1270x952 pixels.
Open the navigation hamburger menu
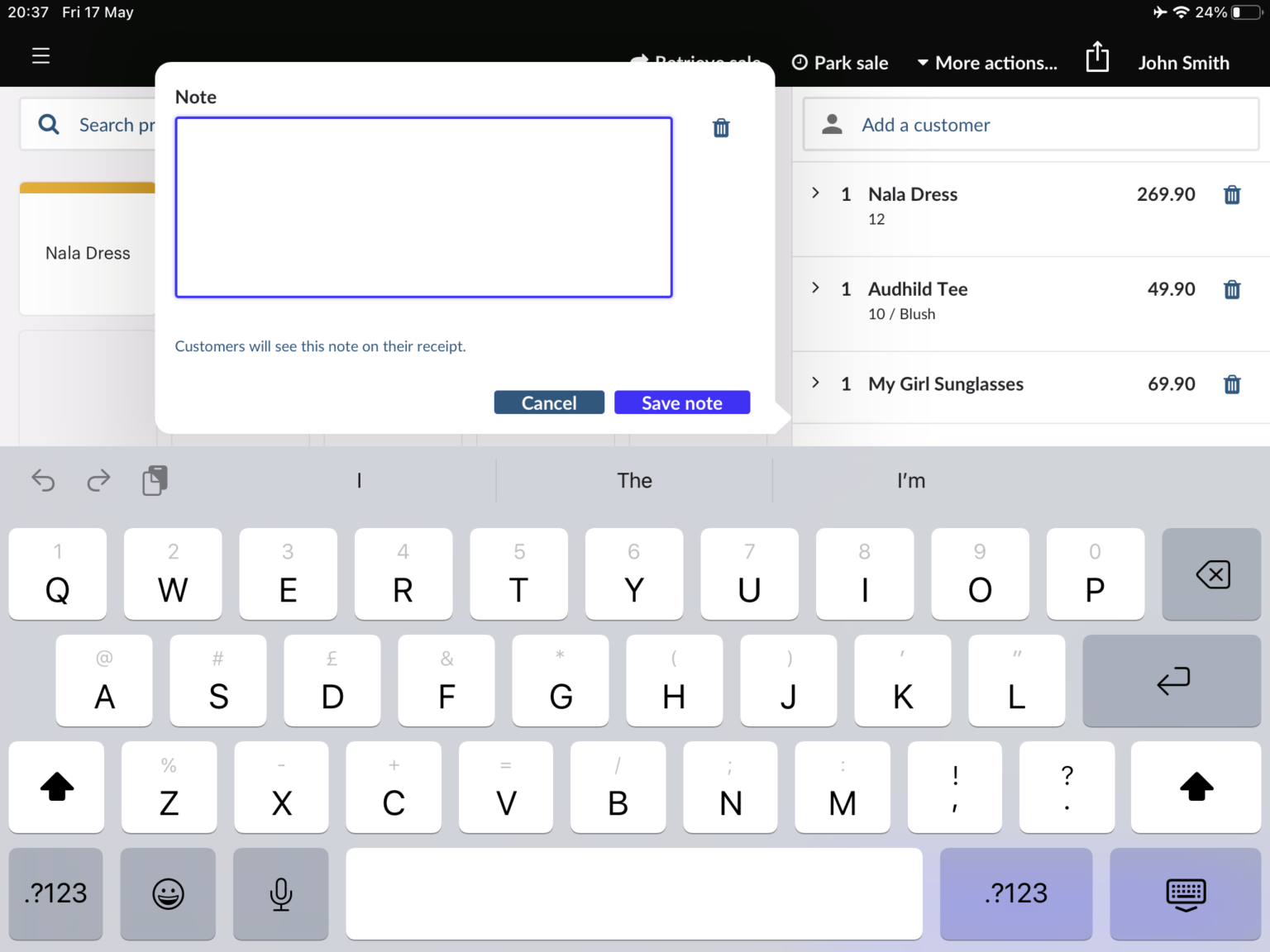[41, 55]
